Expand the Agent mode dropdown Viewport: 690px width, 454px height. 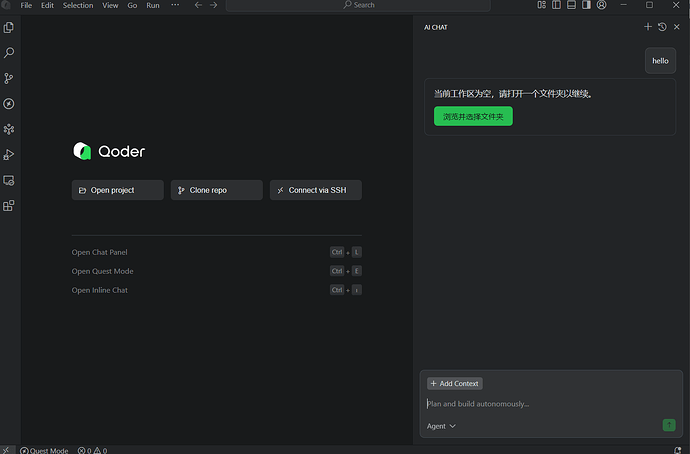click(x=441, y=426)
